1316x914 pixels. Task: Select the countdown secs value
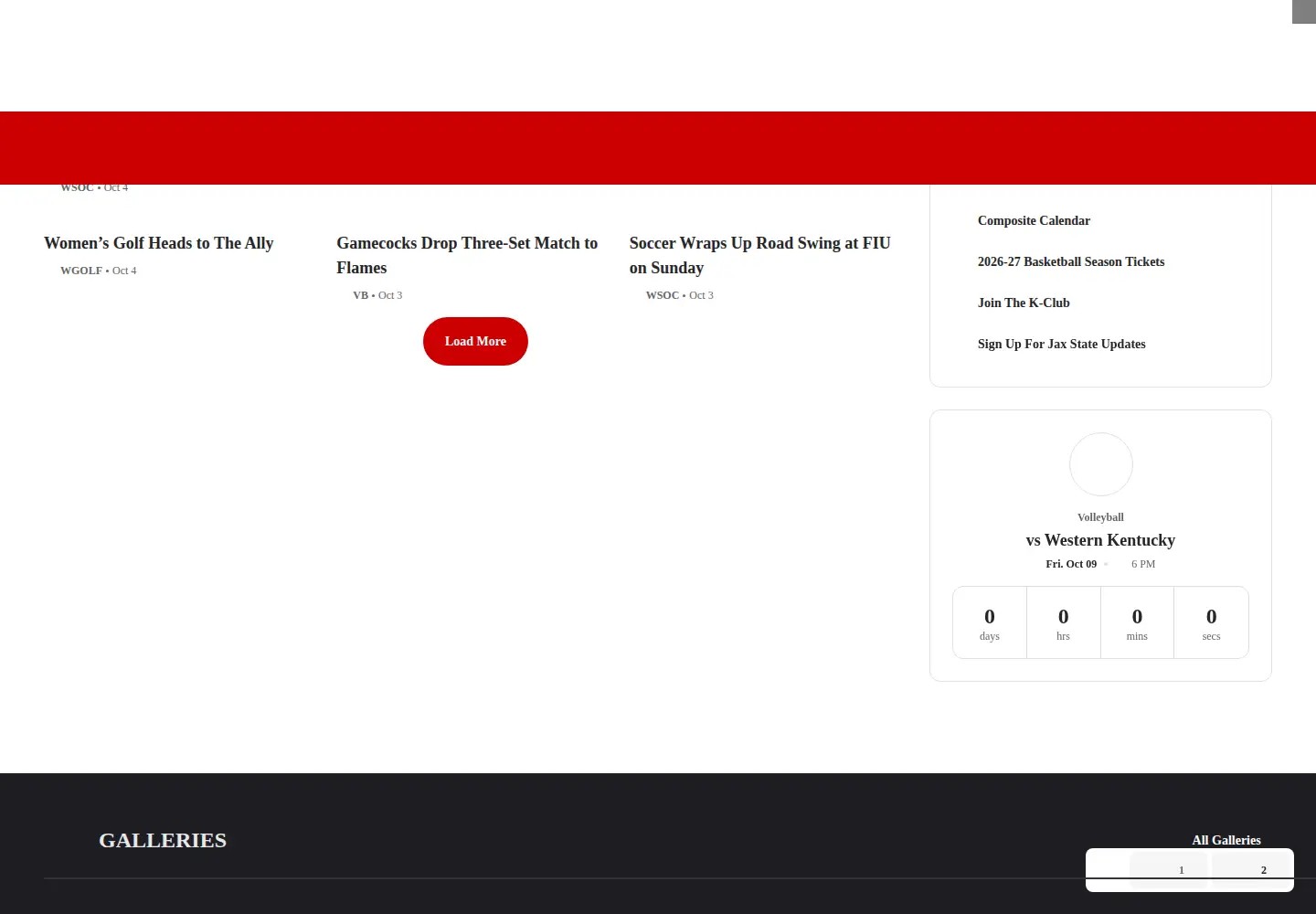[1211, 616]
